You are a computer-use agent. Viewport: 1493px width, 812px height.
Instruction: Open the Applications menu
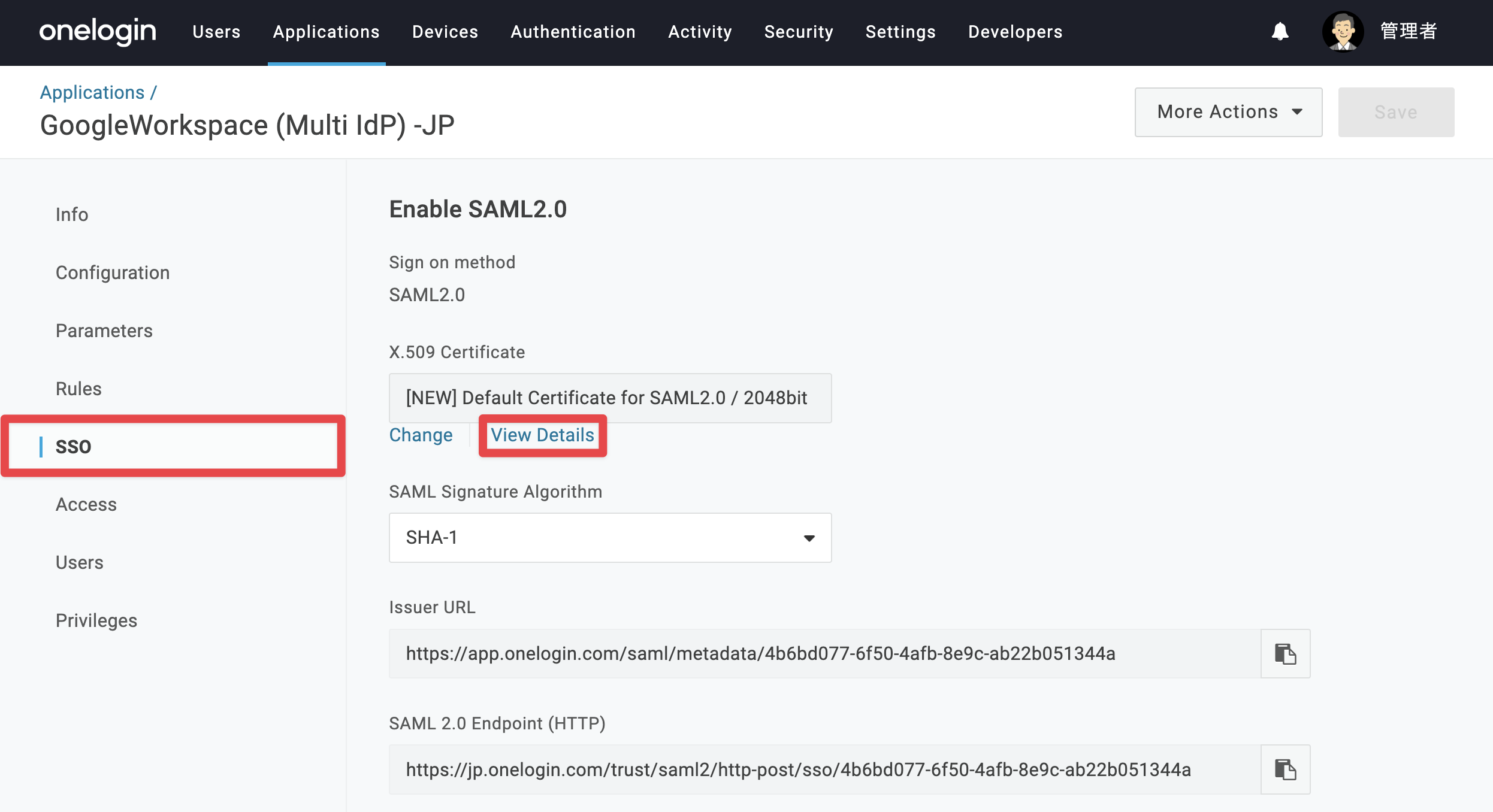(x=327, y=32)
